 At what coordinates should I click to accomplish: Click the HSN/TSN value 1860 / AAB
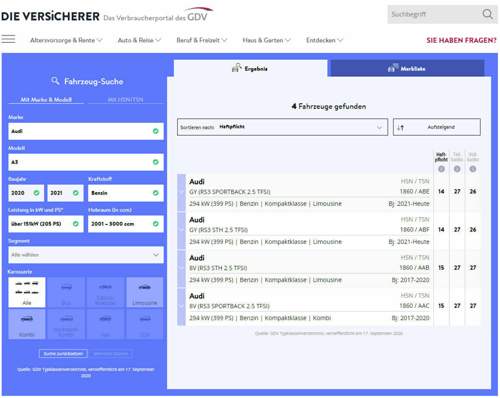click(x=414, y=268)
